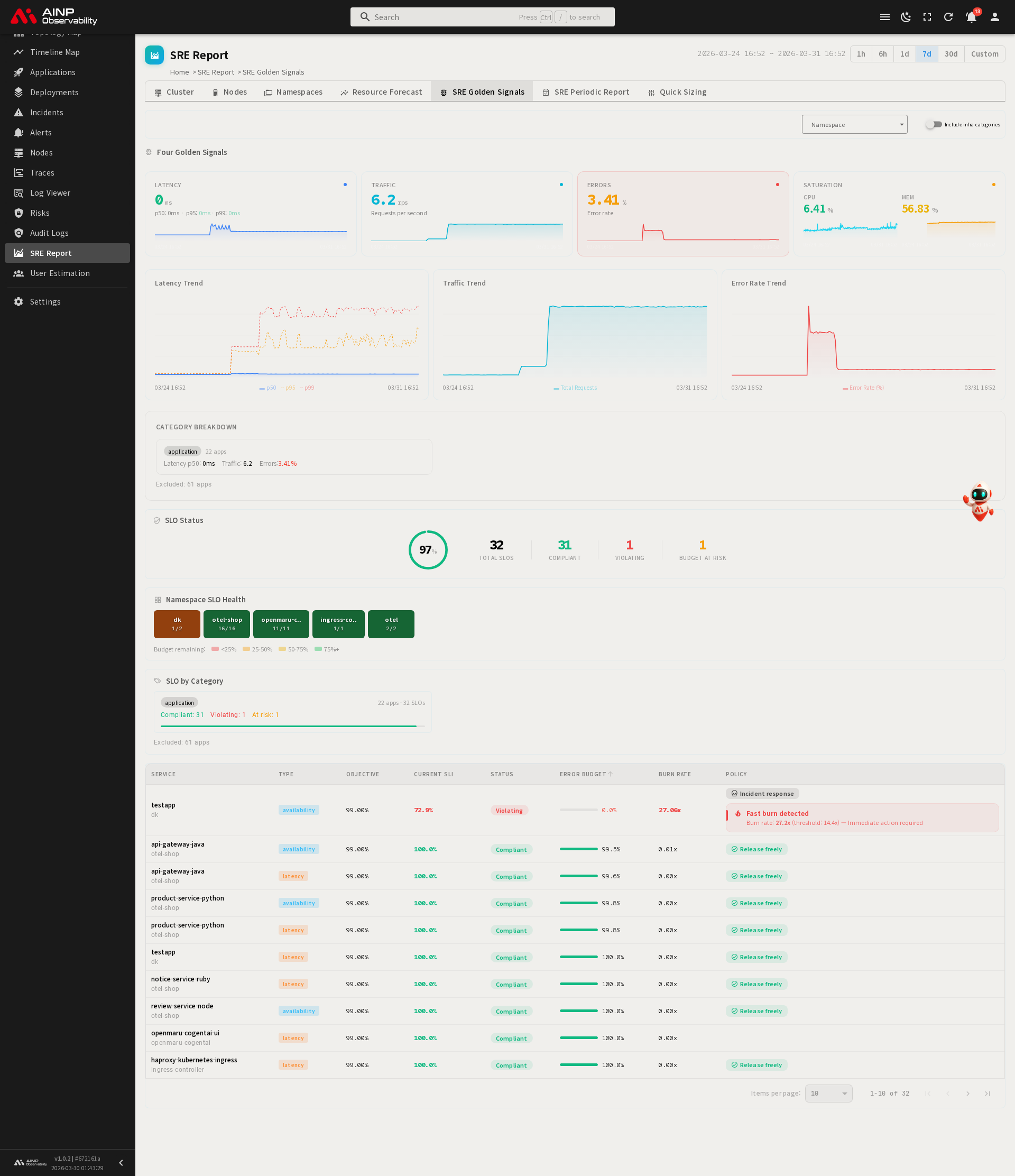Click the refresh icon in header
This screenshot has height=1176, width=1015.
pyautogui.click(x=948, y=17)
